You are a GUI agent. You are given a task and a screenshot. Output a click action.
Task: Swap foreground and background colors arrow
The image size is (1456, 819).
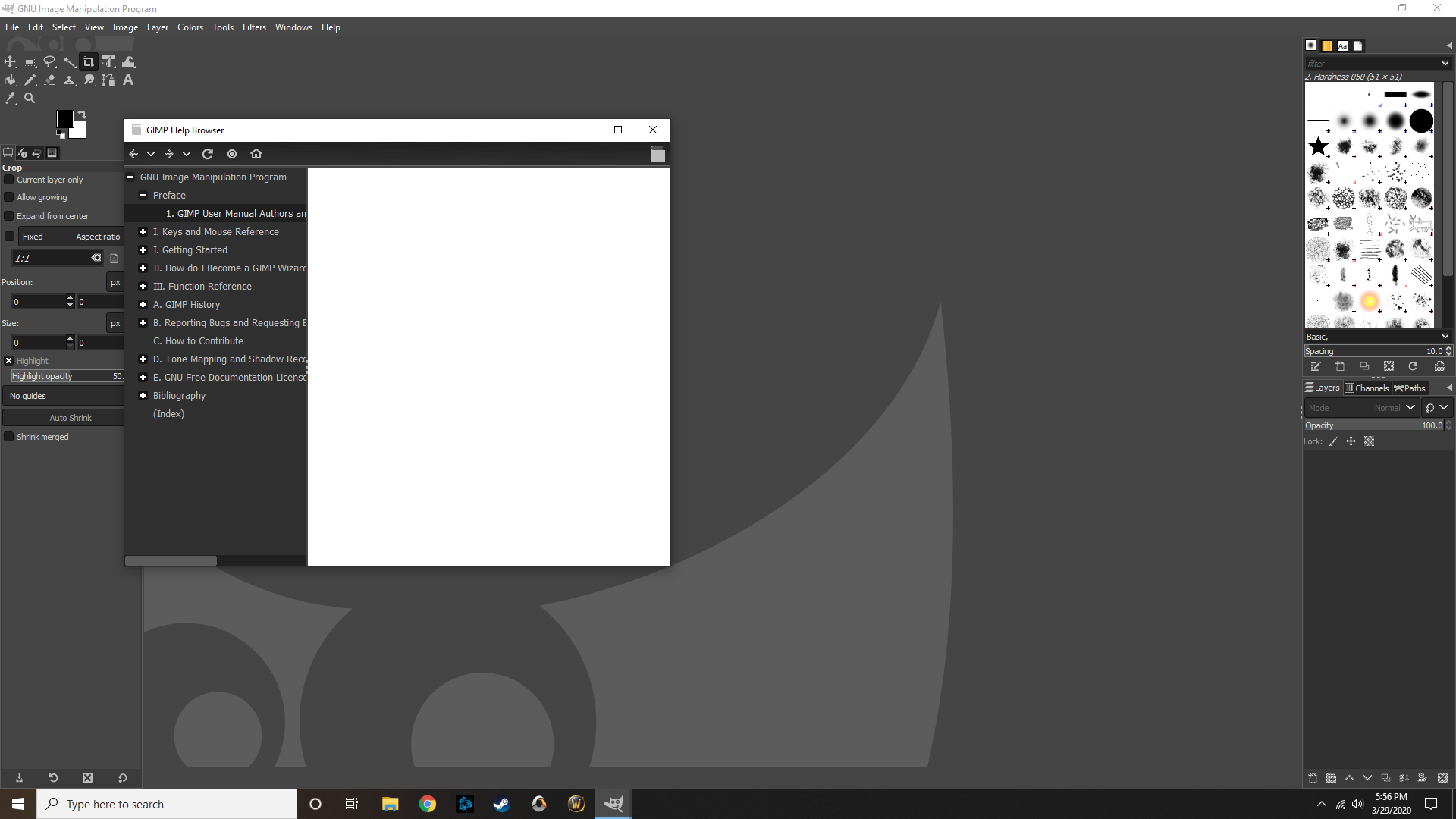coord(82,115)
